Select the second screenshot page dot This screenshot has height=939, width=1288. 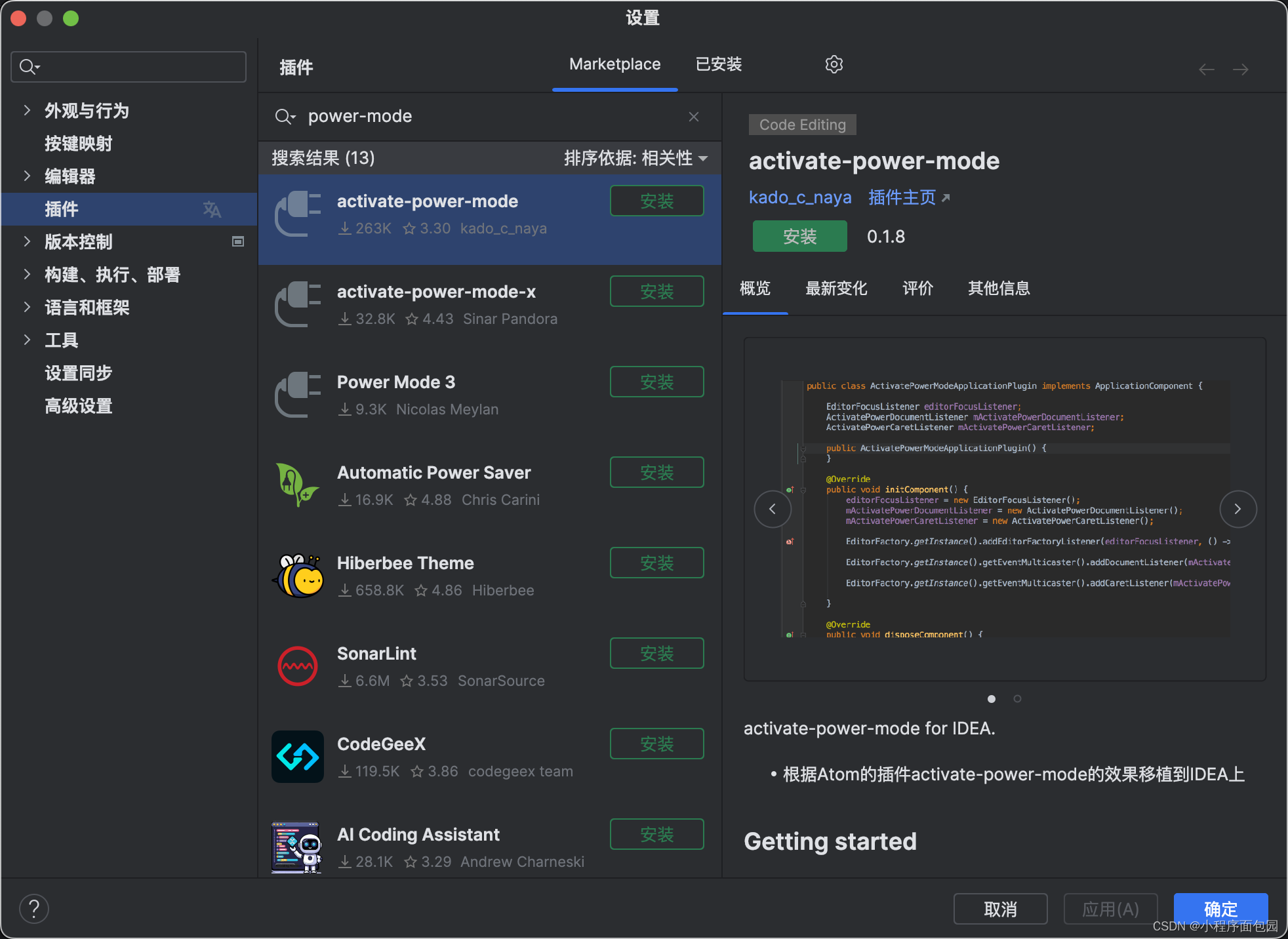(1017, 699)
